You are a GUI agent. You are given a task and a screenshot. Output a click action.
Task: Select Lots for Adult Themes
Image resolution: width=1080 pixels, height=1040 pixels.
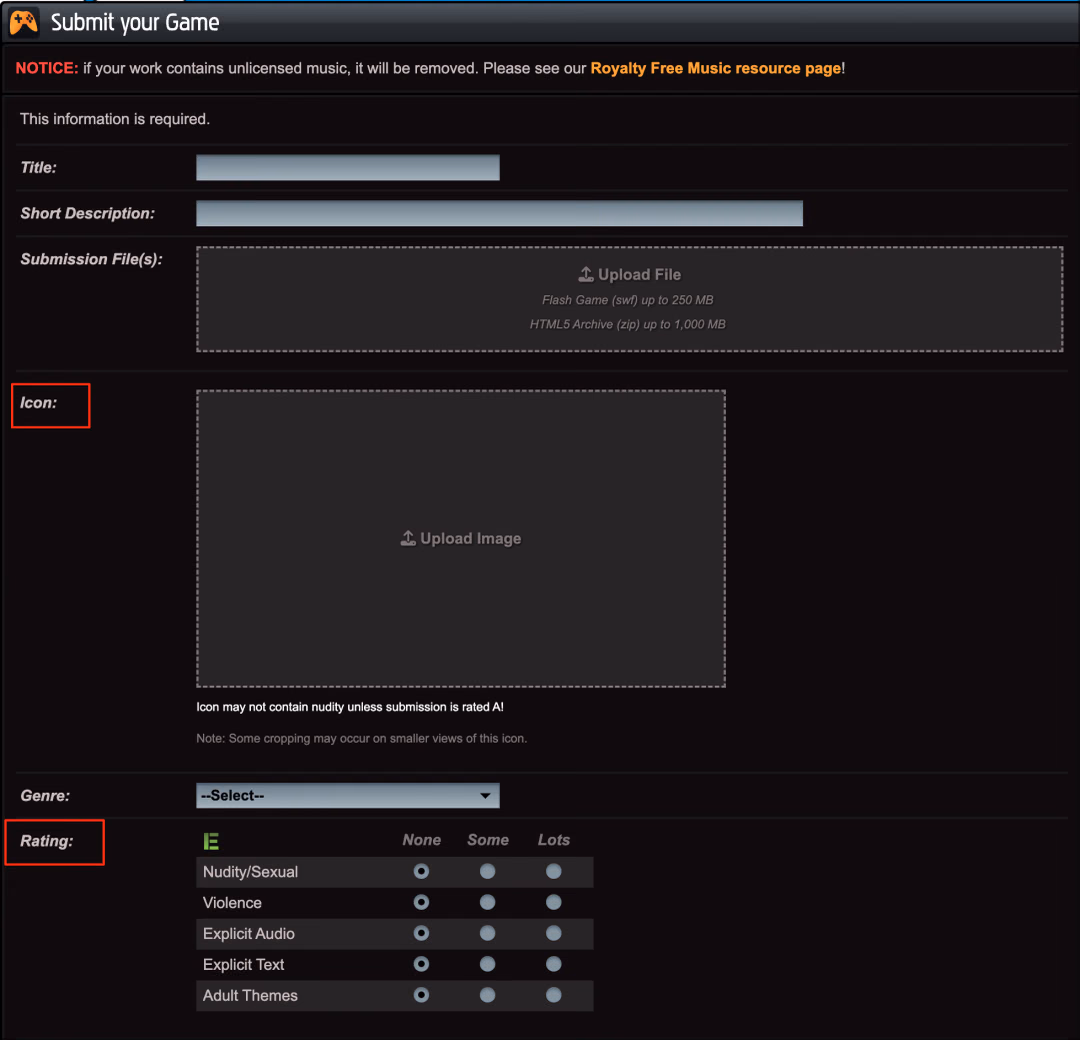(554, 995)
